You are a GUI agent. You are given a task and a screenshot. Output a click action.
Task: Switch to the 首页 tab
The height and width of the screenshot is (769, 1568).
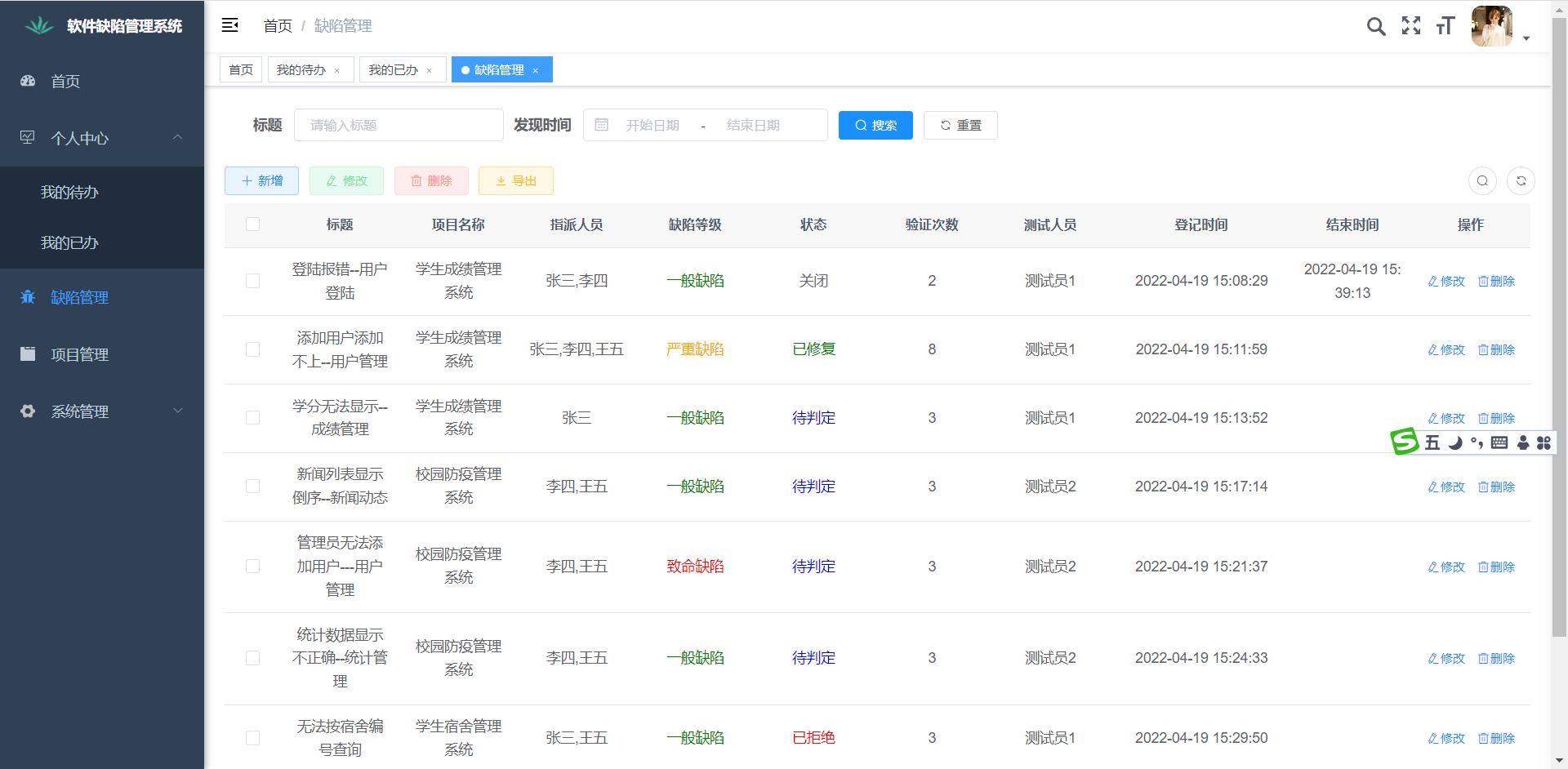point(241,69)
